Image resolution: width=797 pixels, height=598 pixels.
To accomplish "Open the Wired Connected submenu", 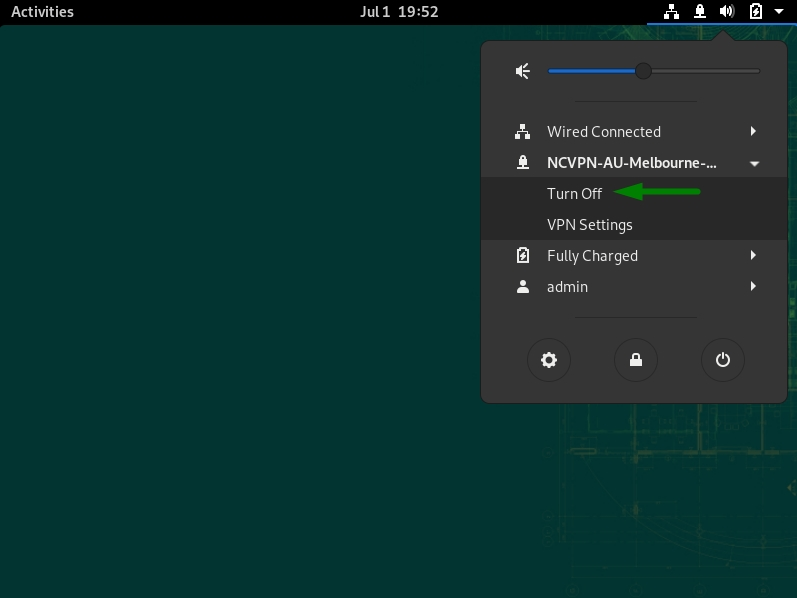I will tap(634, 132).
